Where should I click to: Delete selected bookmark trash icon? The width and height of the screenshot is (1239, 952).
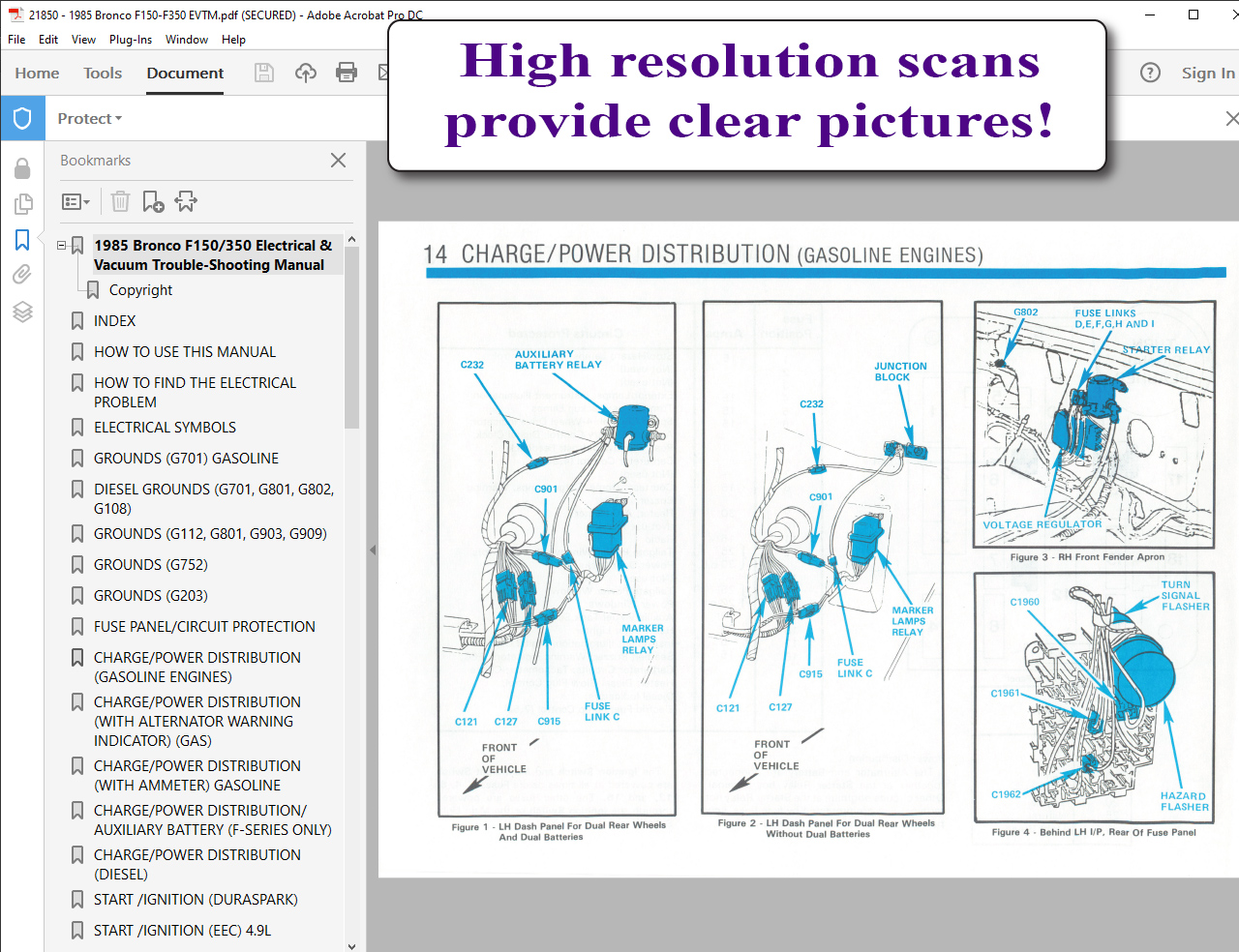tap(120, 201)
